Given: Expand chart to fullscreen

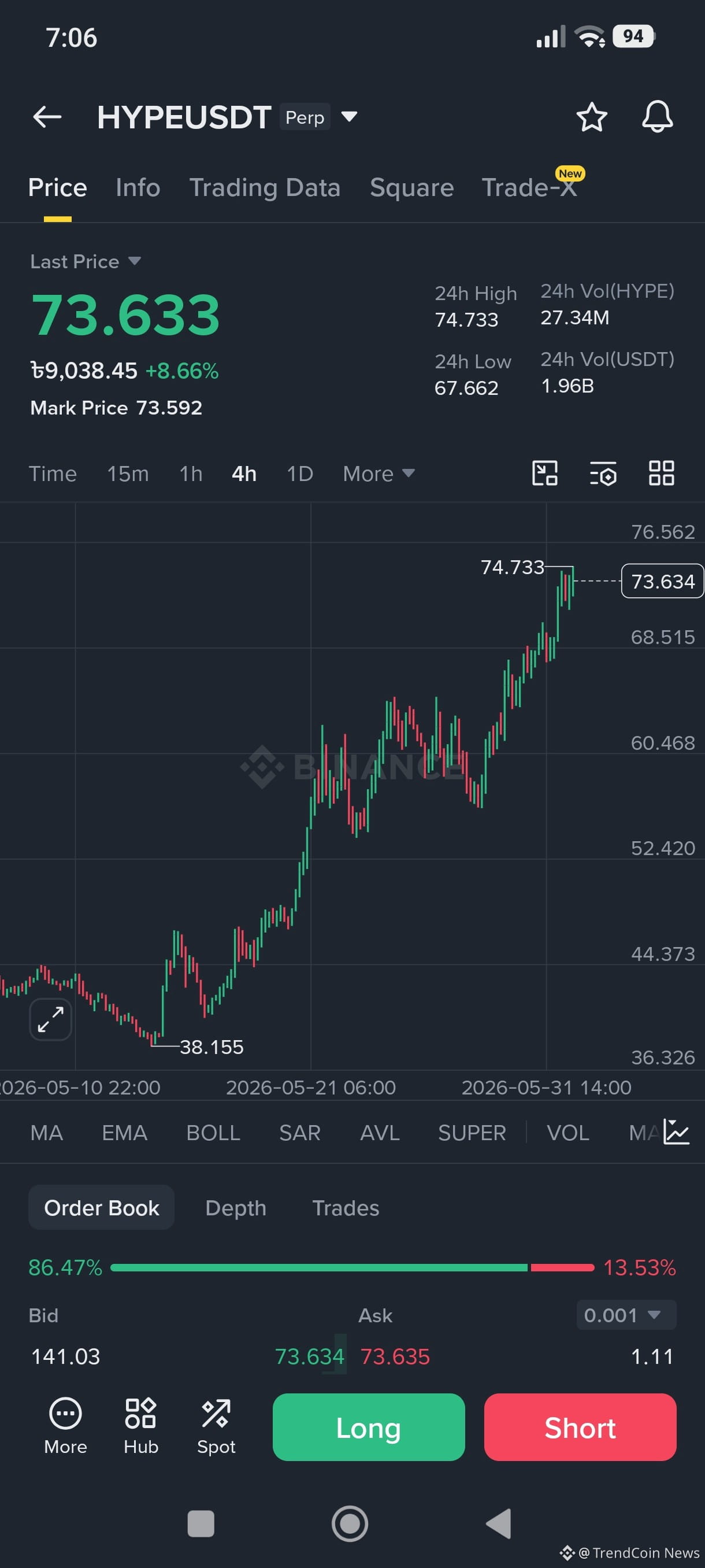Looking at the screenshot, I should tap(50, 1019).
